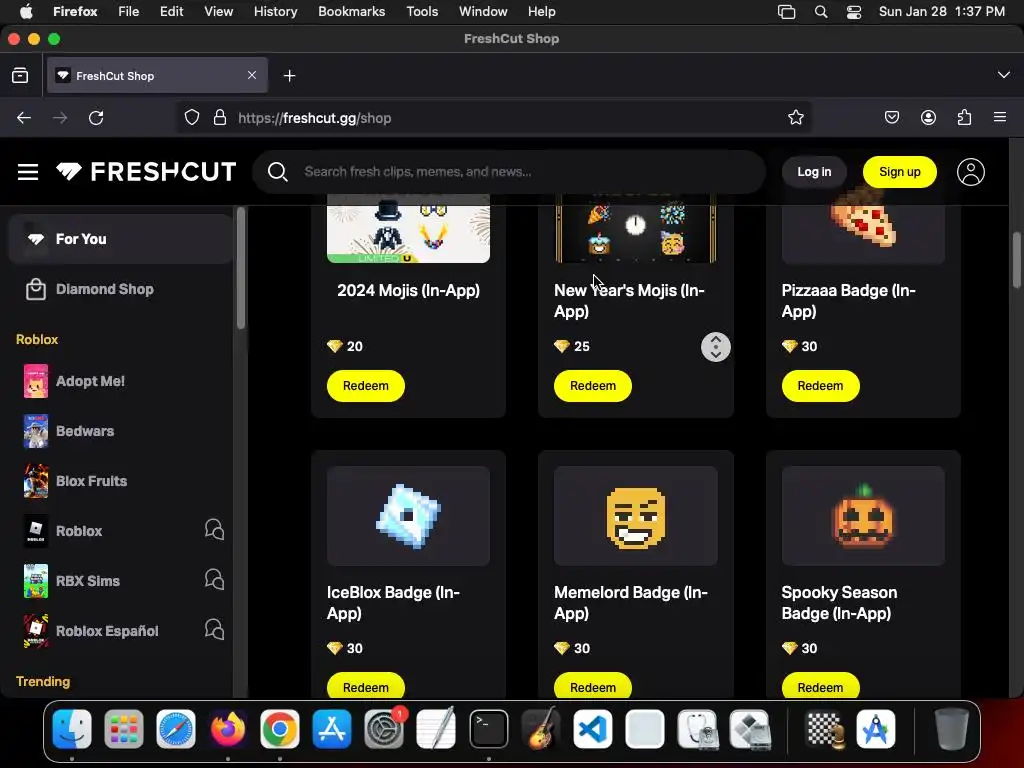Image resolution: width=1024 pixels, height=768 pixels.
Task: Open a new tab with plus button
Action: click(x=289, y=76)
